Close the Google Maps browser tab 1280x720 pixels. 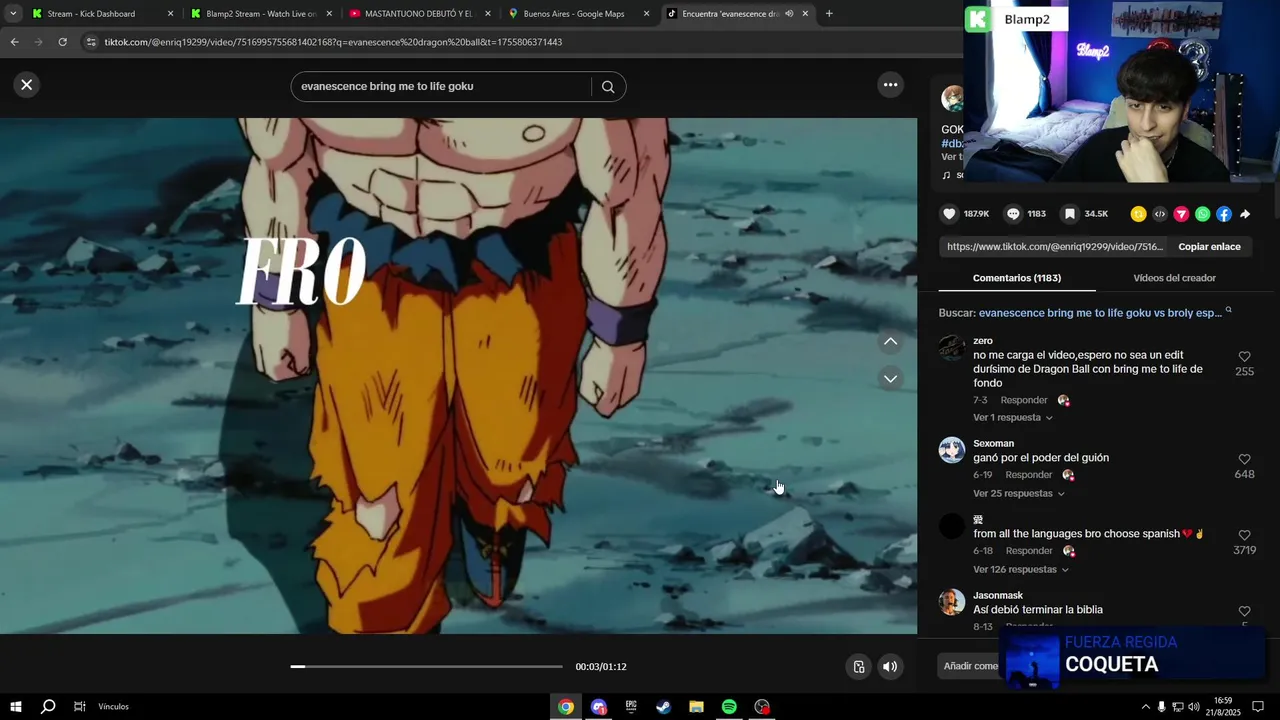[646, 14]
